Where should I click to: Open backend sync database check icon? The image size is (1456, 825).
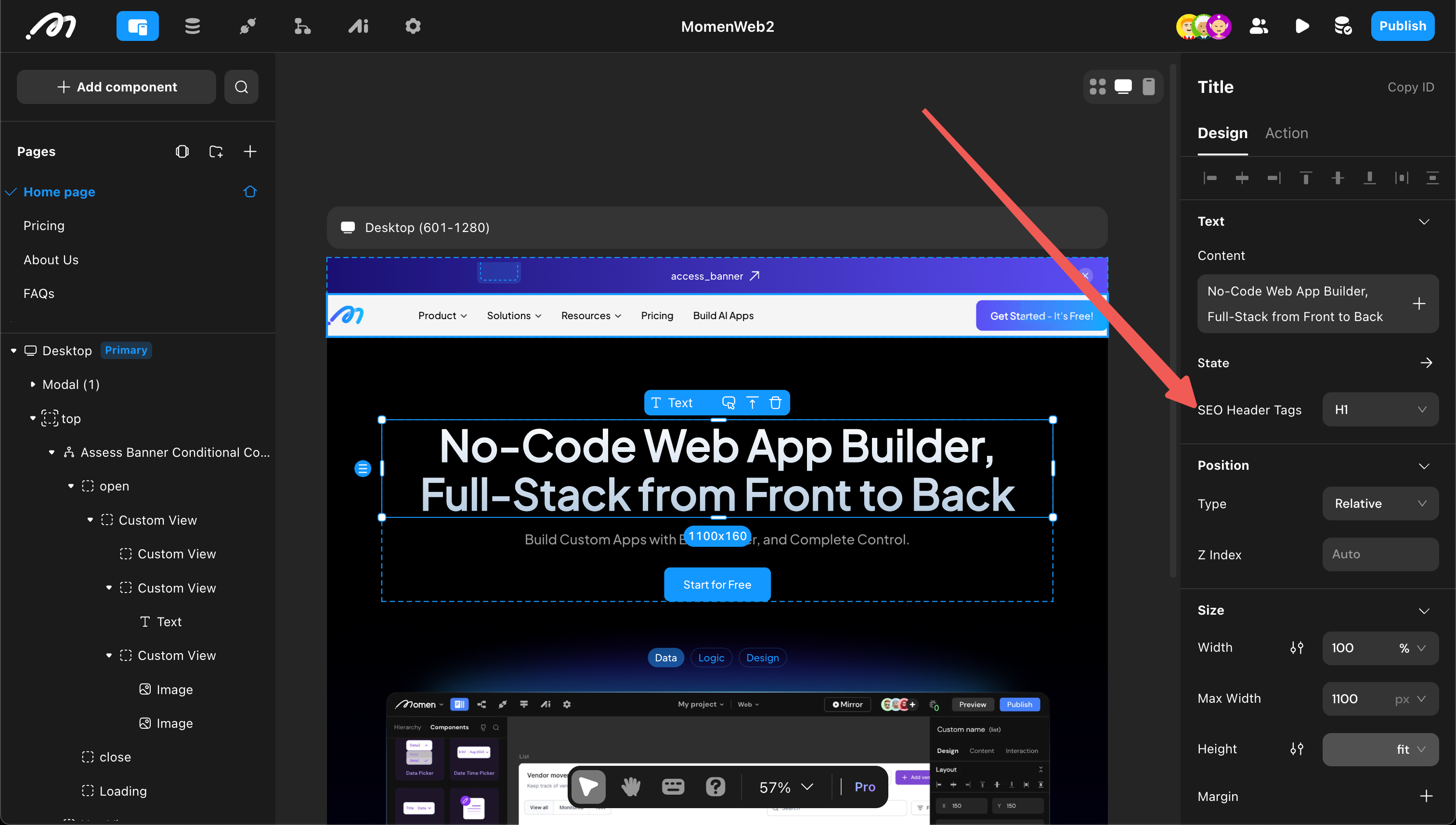coord(1343,26)
